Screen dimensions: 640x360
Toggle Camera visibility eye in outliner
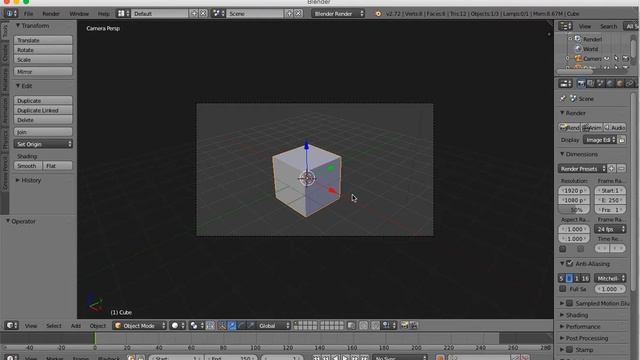click(x=607, y=58)
